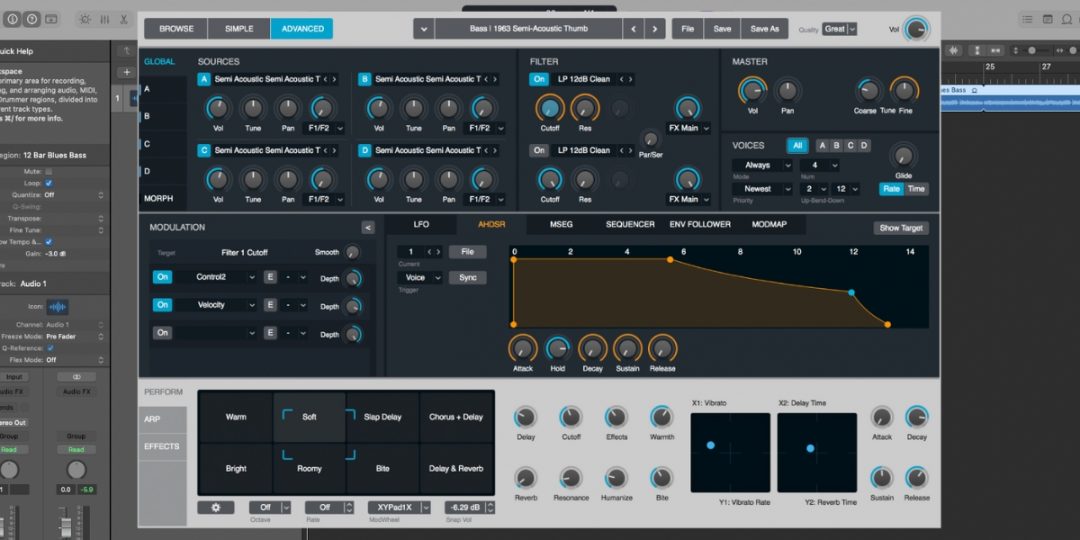This screenshot has height=540, width=1080.
Task: Click the Save As button
Action: click(x=765, y=29)
